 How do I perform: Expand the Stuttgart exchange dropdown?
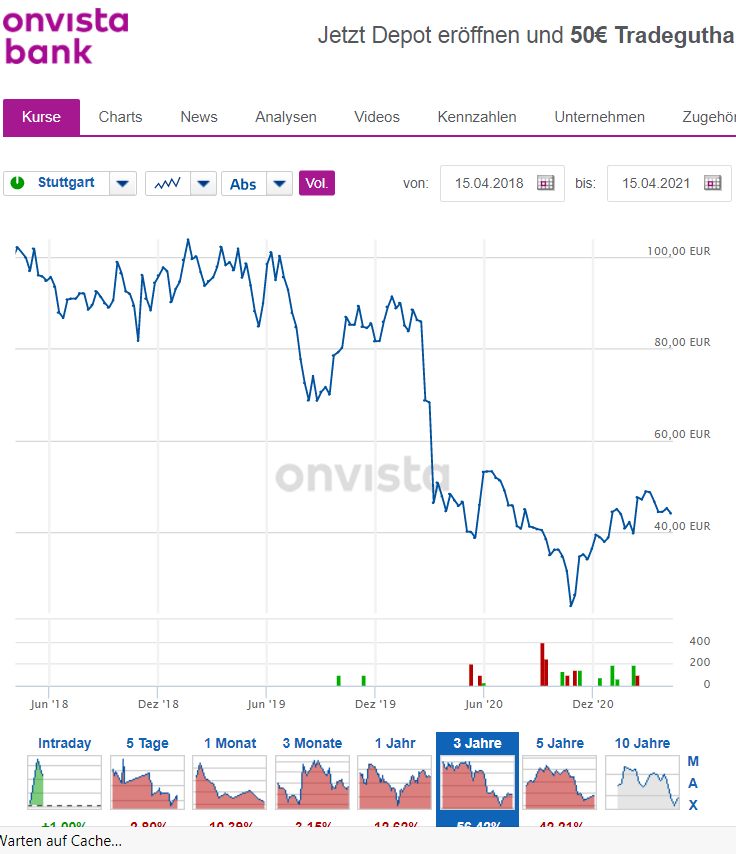click(x=122, y=183)
